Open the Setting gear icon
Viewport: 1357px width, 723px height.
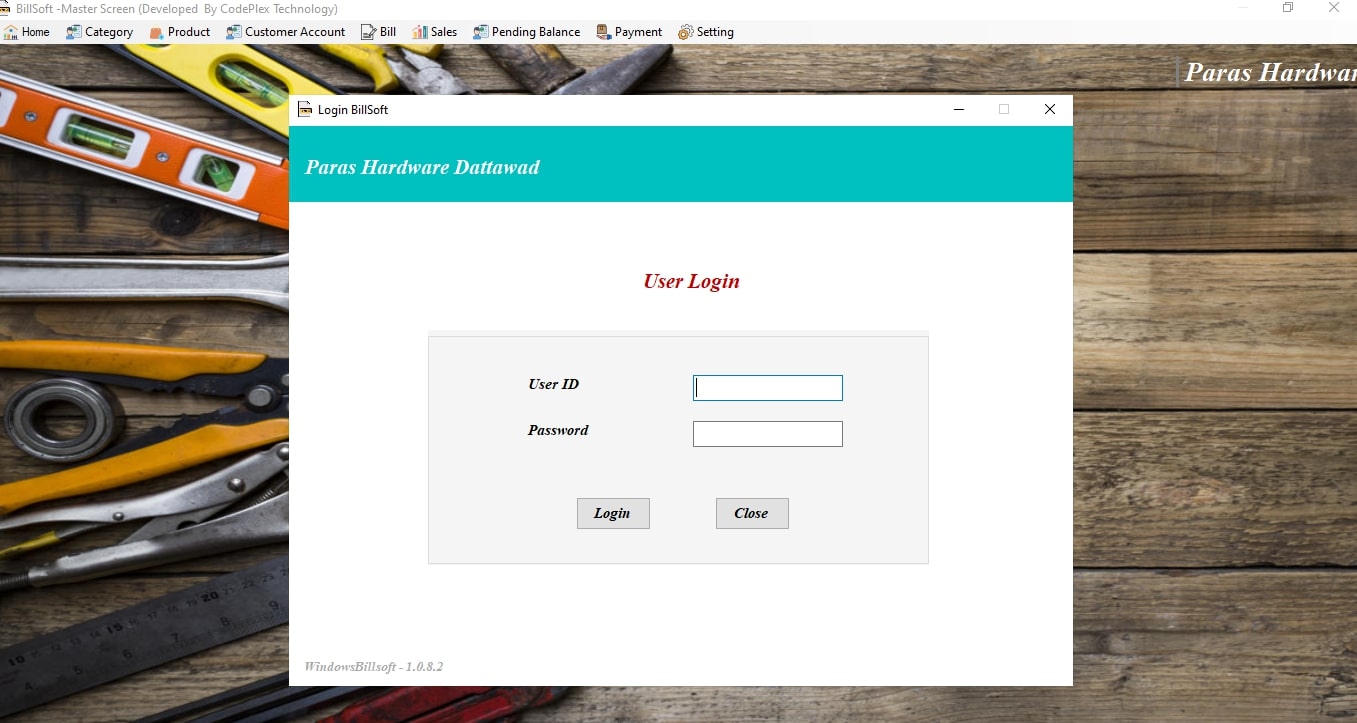point(685,32)
